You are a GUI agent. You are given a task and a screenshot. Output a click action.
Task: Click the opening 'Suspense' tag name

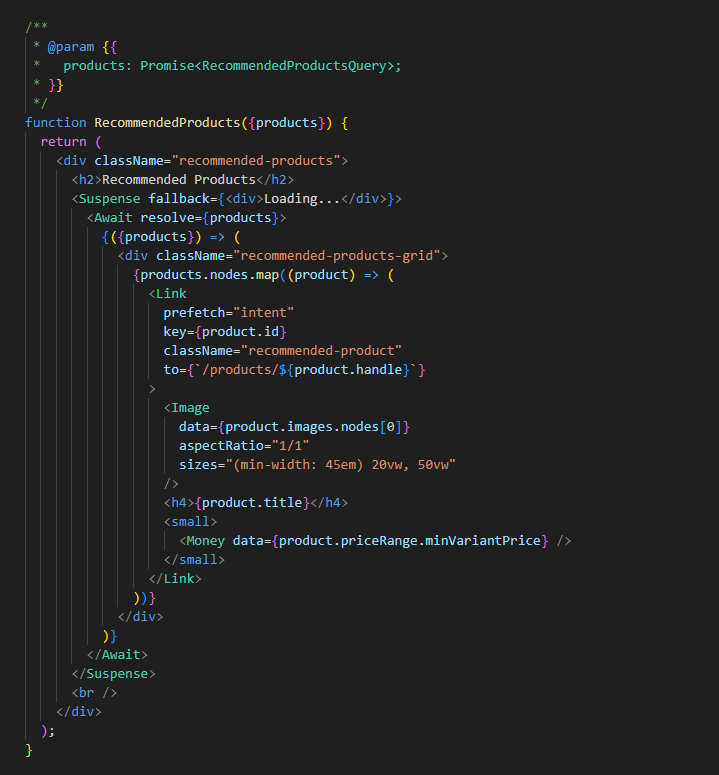(x=110, y=199)
